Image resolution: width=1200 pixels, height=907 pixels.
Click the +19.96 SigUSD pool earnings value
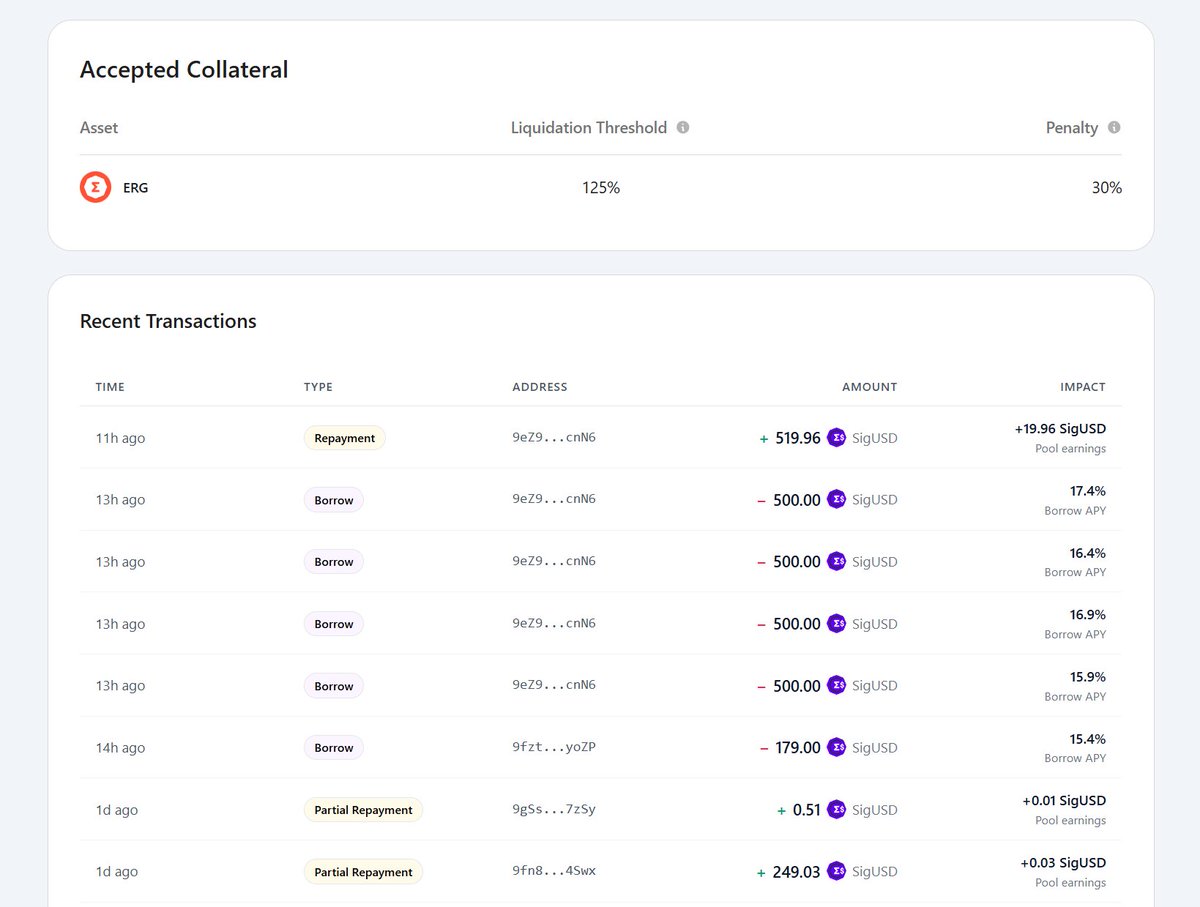pos(1058,428)
